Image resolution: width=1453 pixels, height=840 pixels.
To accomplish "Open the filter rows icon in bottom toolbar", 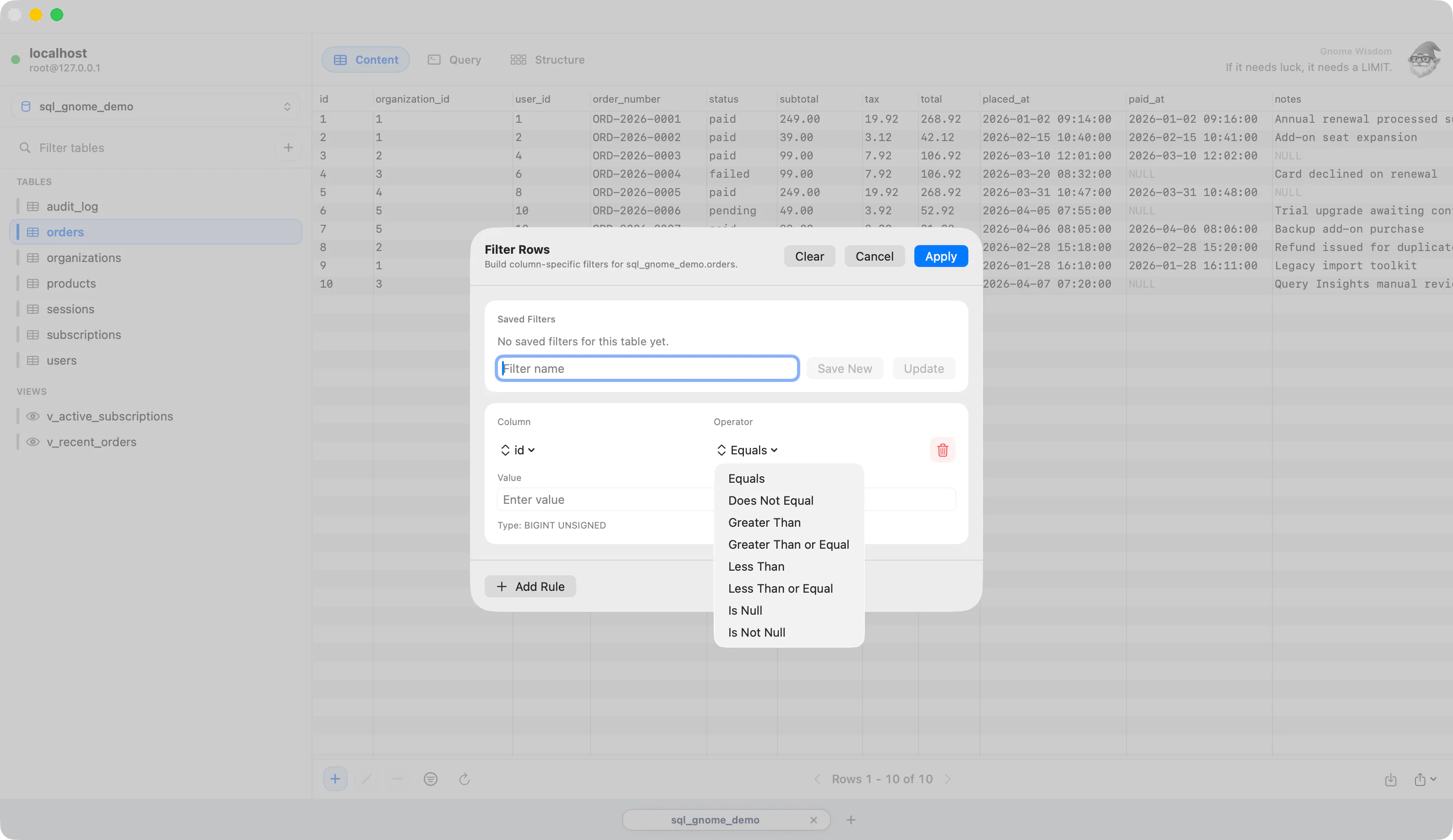I will click(x=430, y=779).
